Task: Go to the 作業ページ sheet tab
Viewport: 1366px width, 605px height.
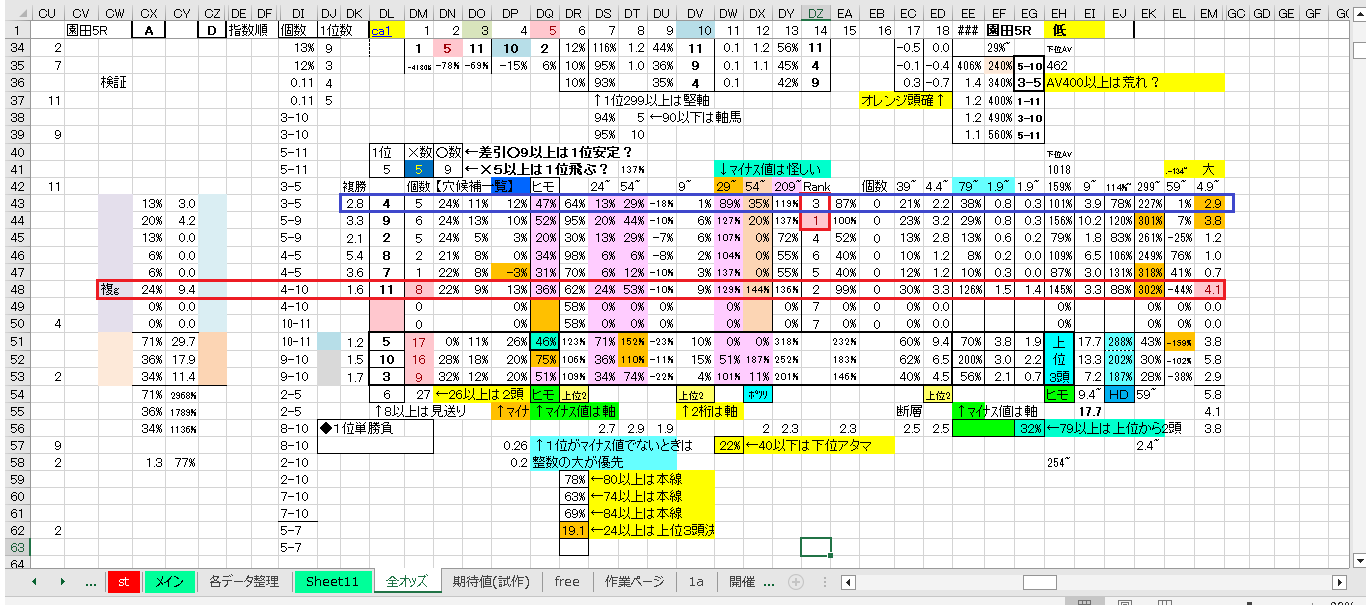Action: coord(635,582)
